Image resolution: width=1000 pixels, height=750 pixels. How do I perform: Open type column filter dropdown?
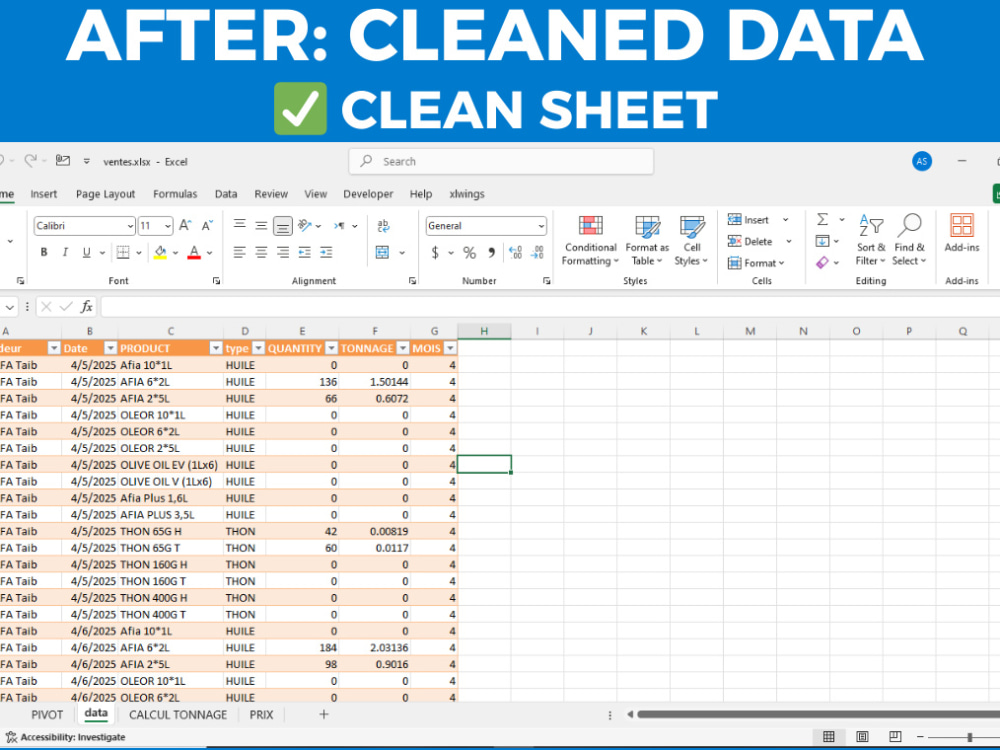point(258,348)
